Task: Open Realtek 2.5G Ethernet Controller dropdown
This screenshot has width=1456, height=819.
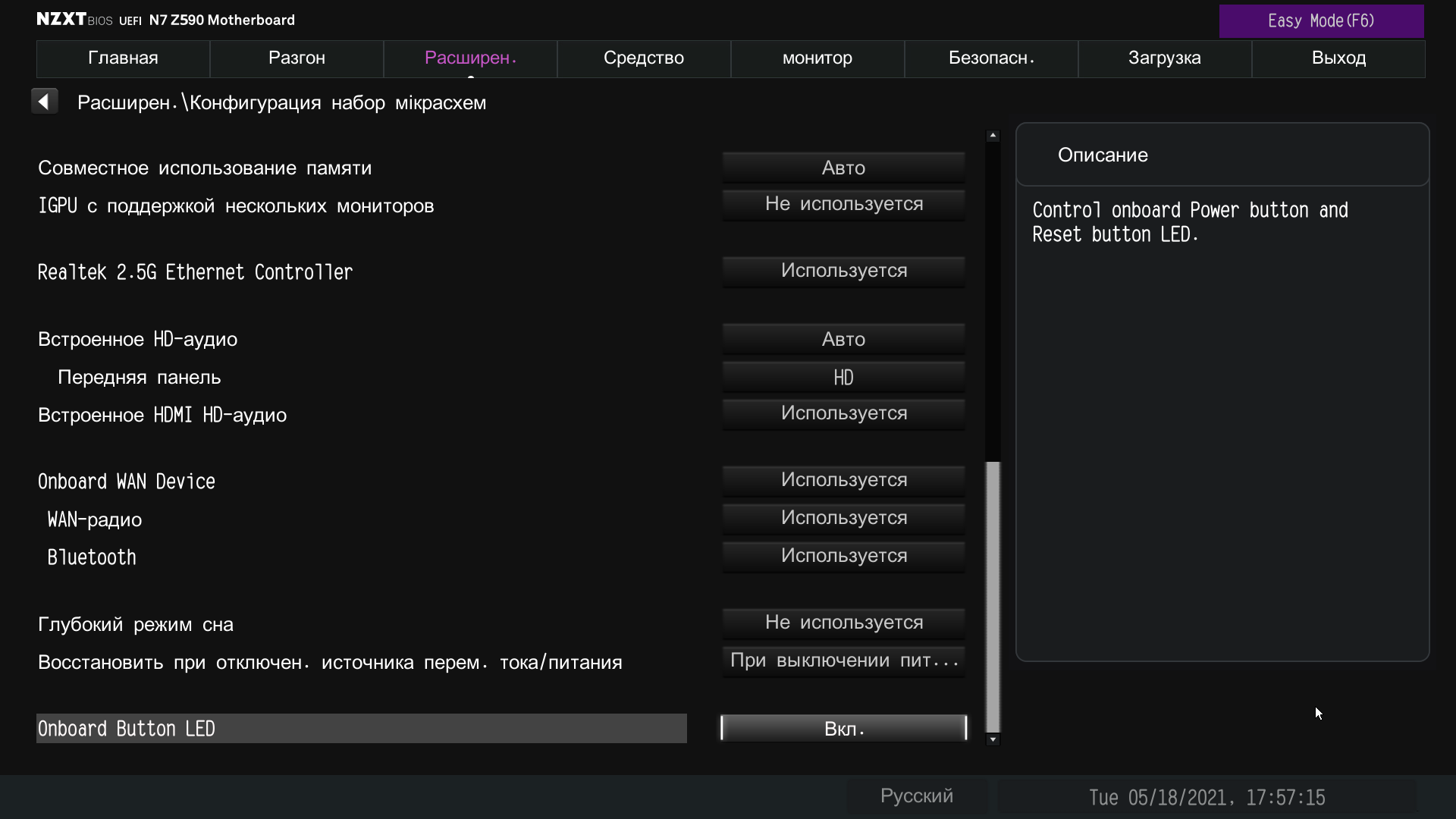Action: [843, 271]
